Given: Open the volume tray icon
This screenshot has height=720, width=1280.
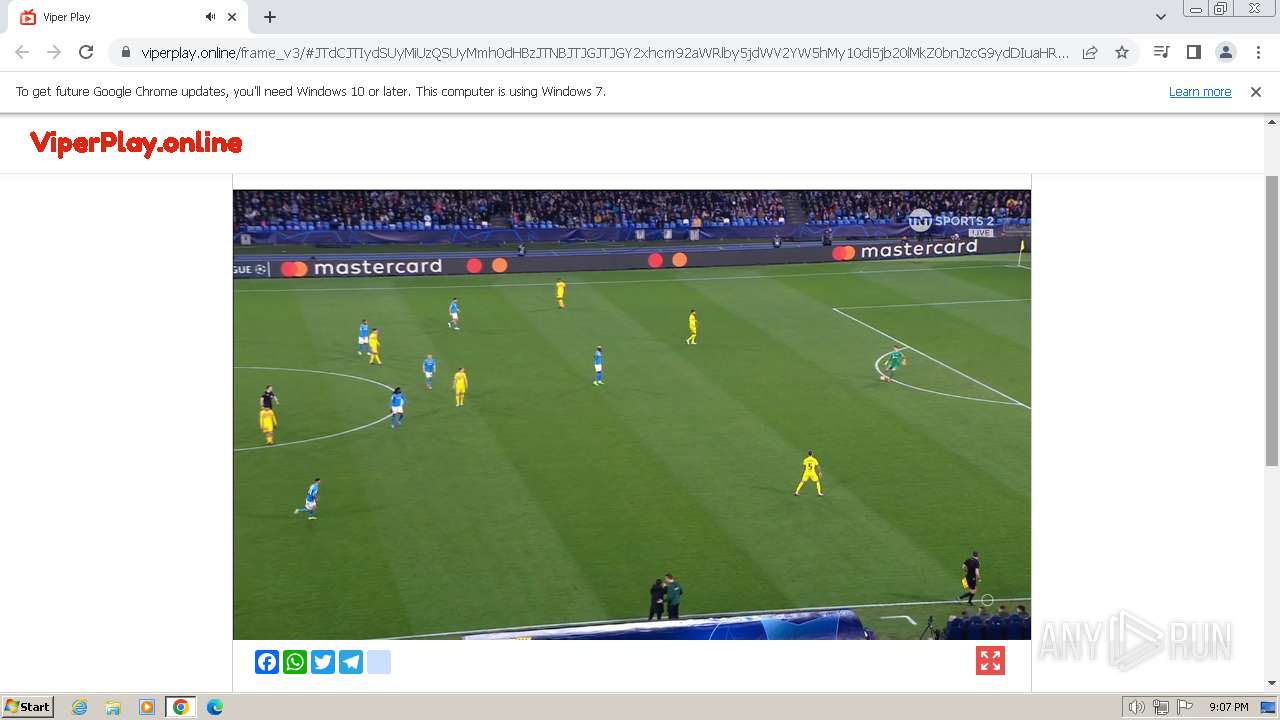Looking at the screenshot, I should [1137, 707].
